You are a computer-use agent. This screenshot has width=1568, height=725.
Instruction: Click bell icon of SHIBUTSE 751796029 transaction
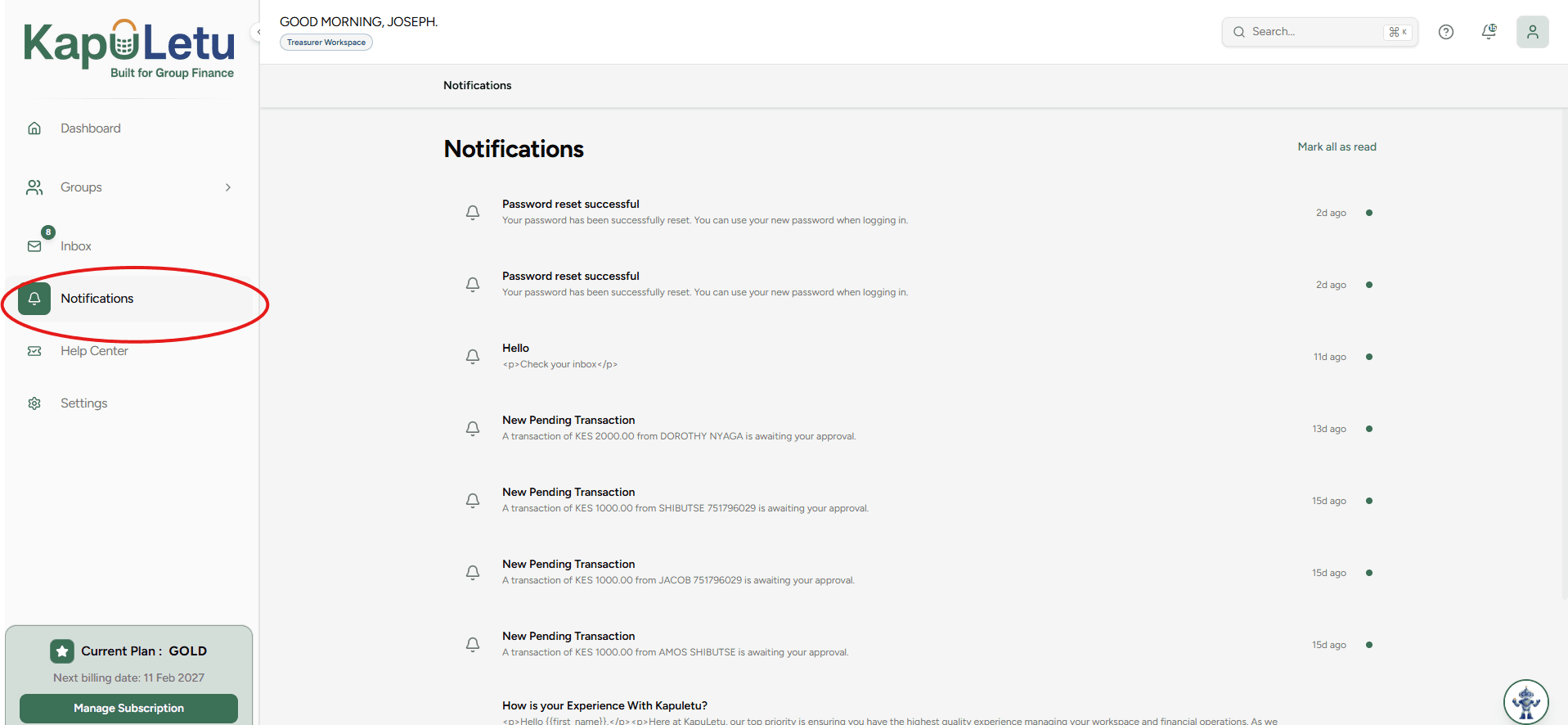click(x=473, y=501)
